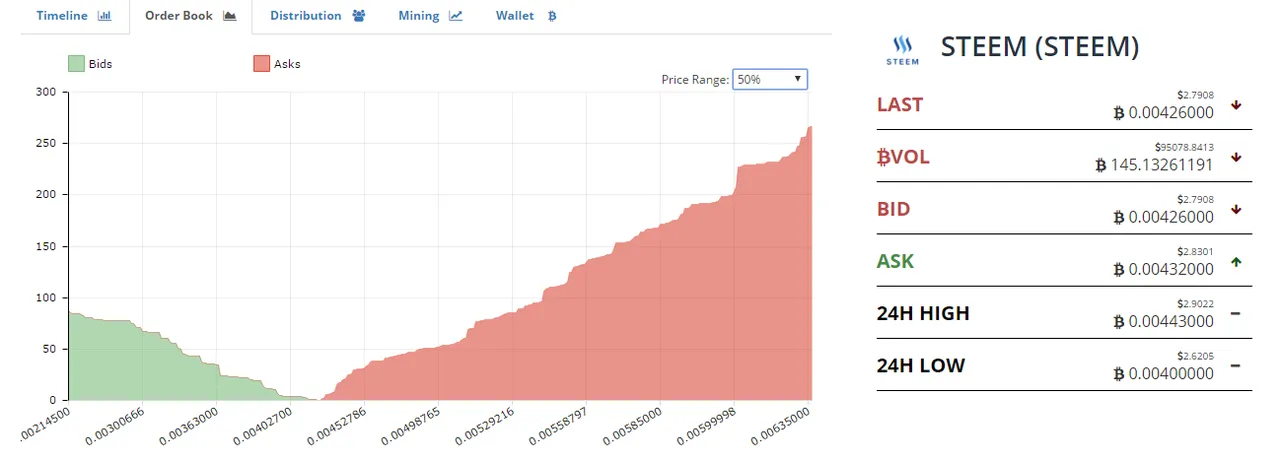The height and width of the screenshot is (460, 1280).
Task: Click the down arrow beside LAST price
Action: click(x=1236, y=104)
